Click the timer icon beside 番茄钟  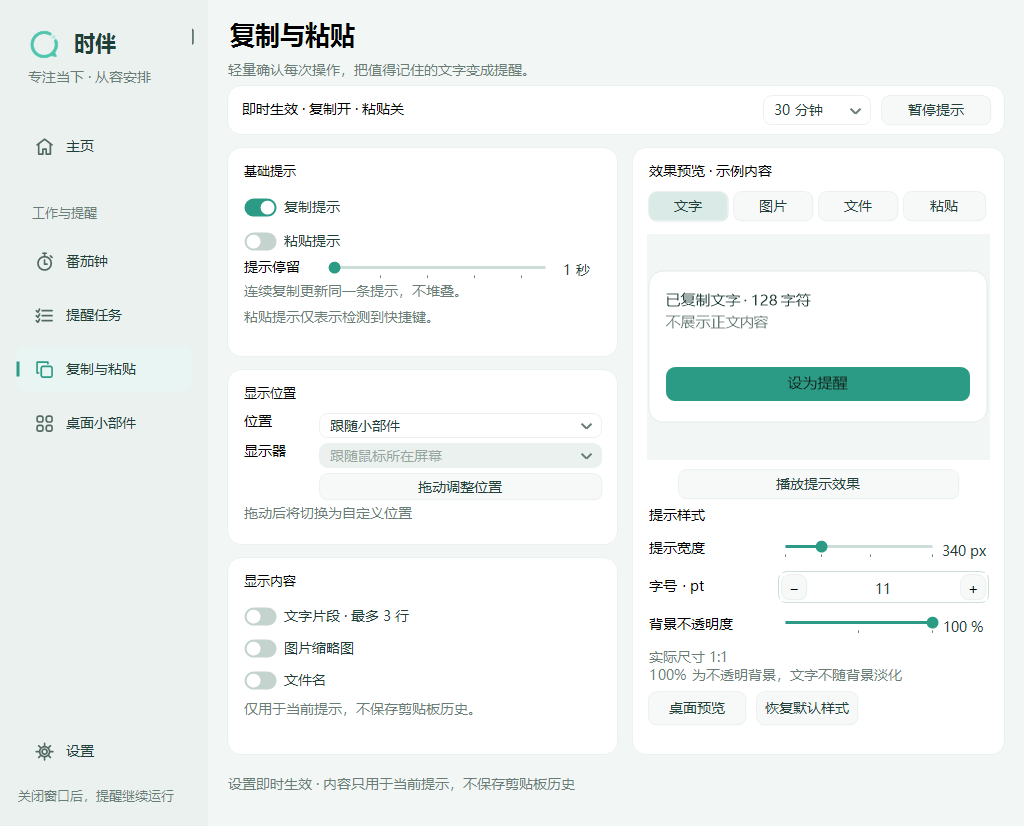44,262
